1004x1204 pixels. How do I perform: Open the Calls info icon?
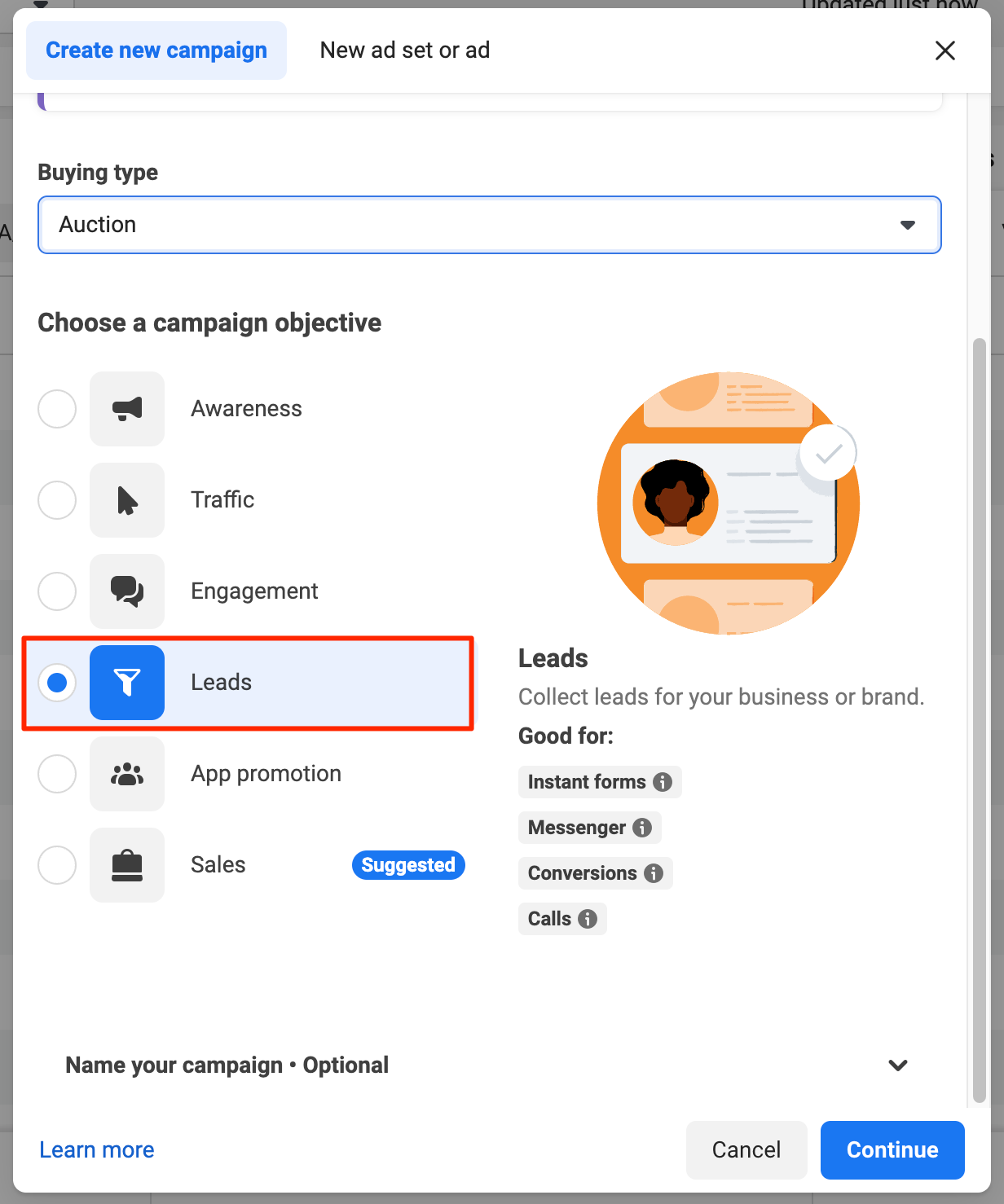[589, 918]
